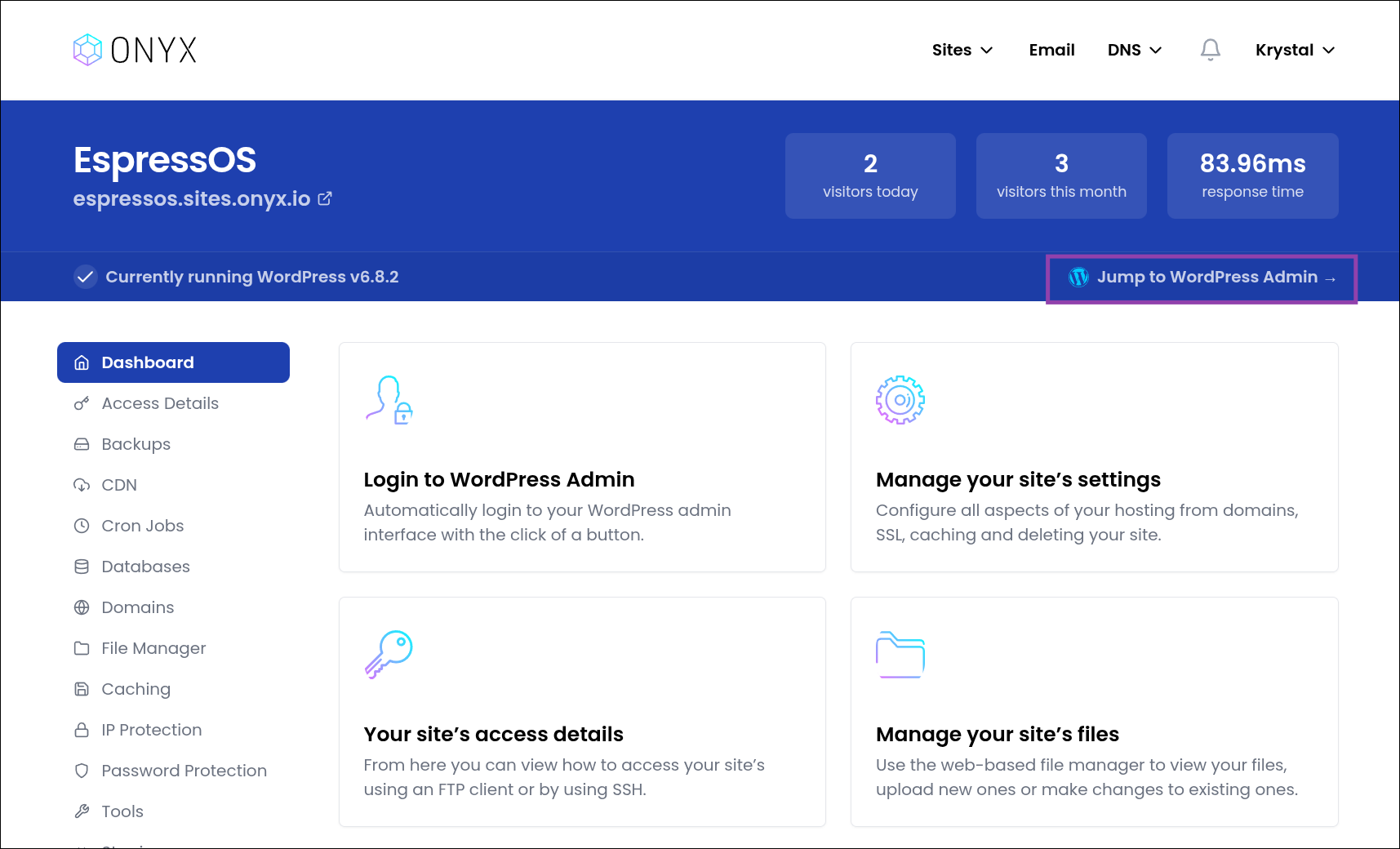Image resolution: width=1400 pixels, height=849 pixels.
Task: Click the Caching save icon
Action: [x=82, y=689]
